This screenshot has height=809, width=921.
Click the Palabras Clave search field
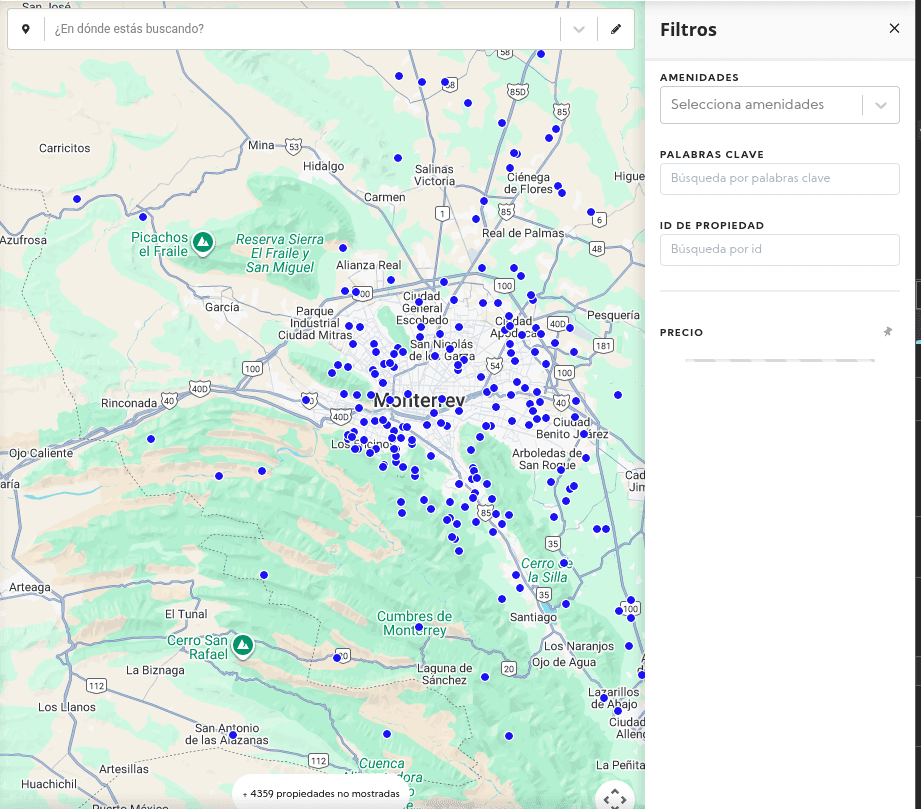[x=779, y=179]
